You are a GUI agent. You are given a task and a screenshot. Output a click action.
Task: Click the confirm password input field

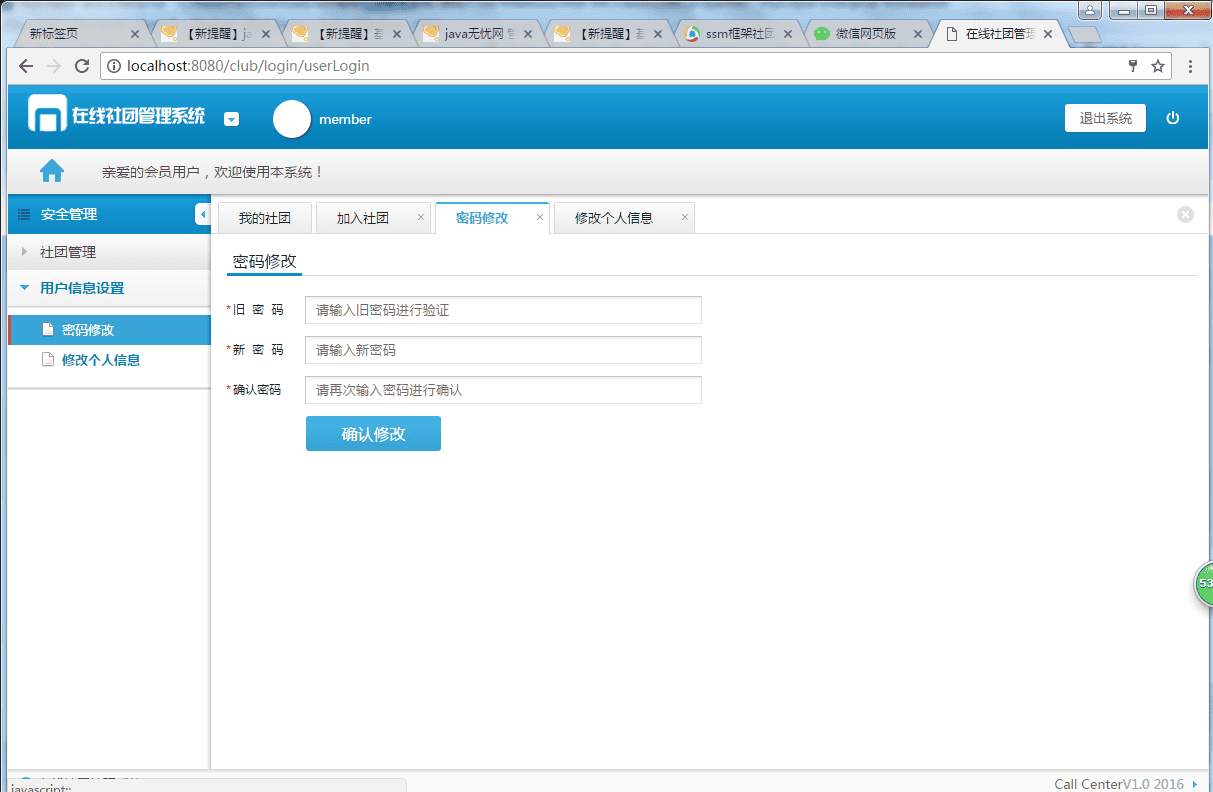coord(503,390)
